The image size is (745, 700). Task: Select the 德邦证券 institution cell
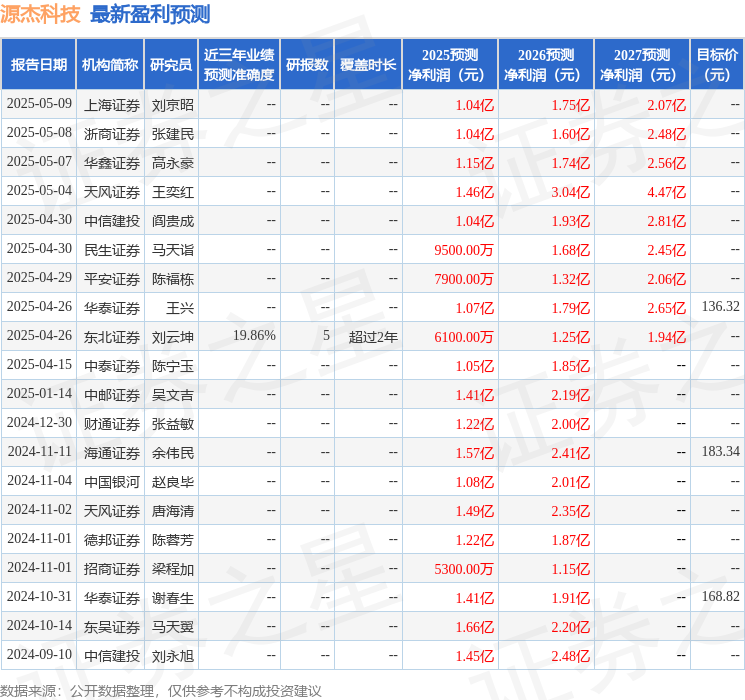pyautogui.click(x=112, y=540)
